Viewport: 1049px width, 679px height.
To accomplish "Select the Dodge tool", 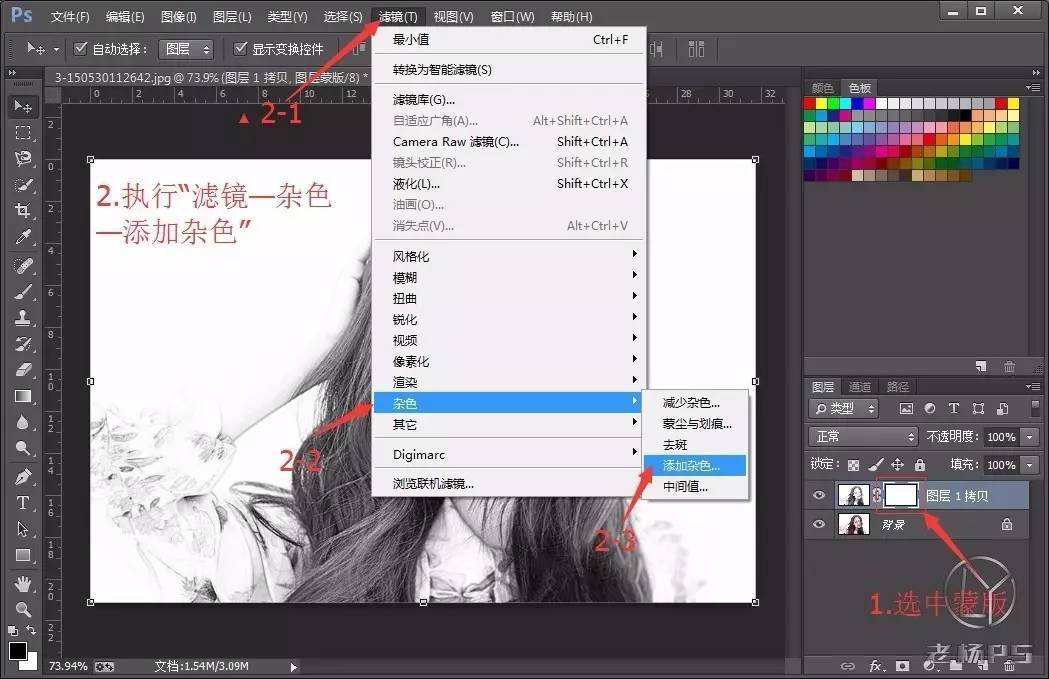I will click(23, 448).
